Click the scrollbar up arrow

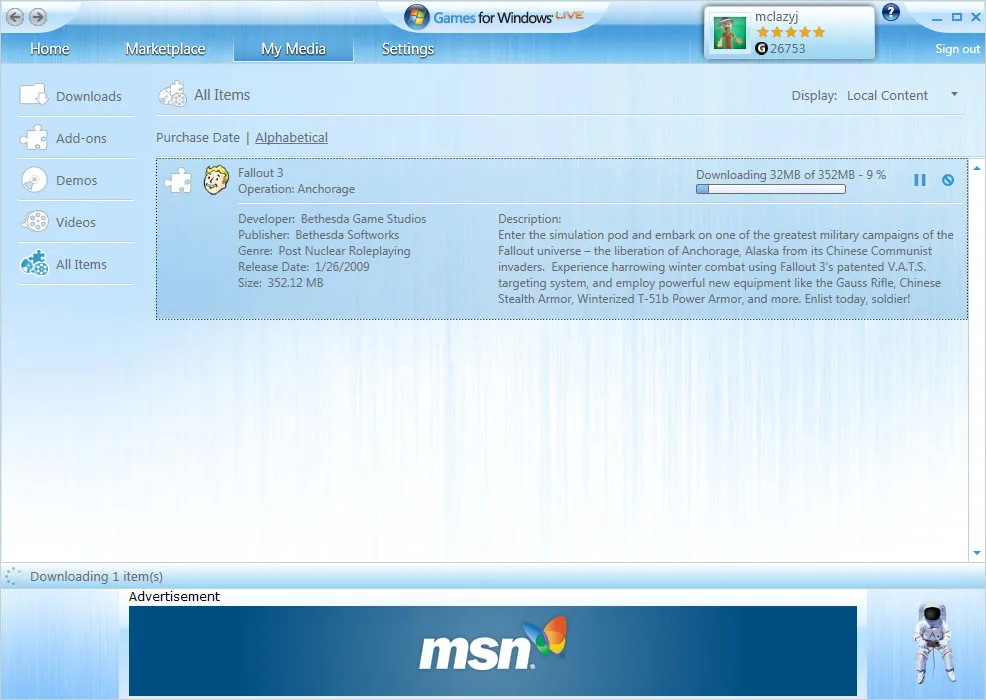[x=977, y=169]
